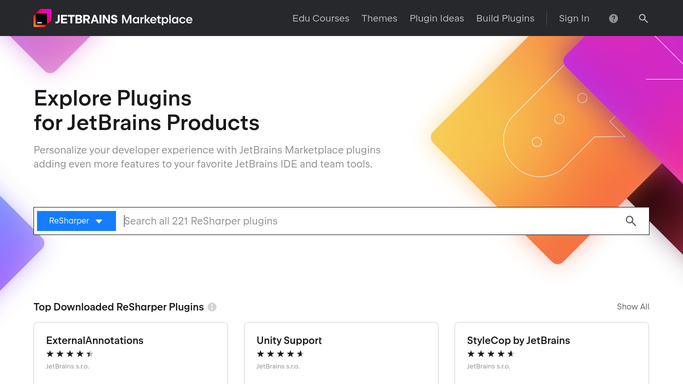Submit search with the search bar magnifier

click(631, 221)
